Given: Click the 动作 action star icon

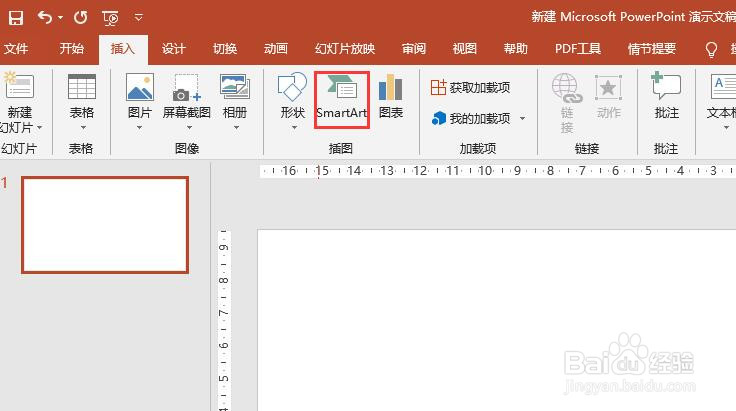Looking at the screenshot, I should [608, 88].
